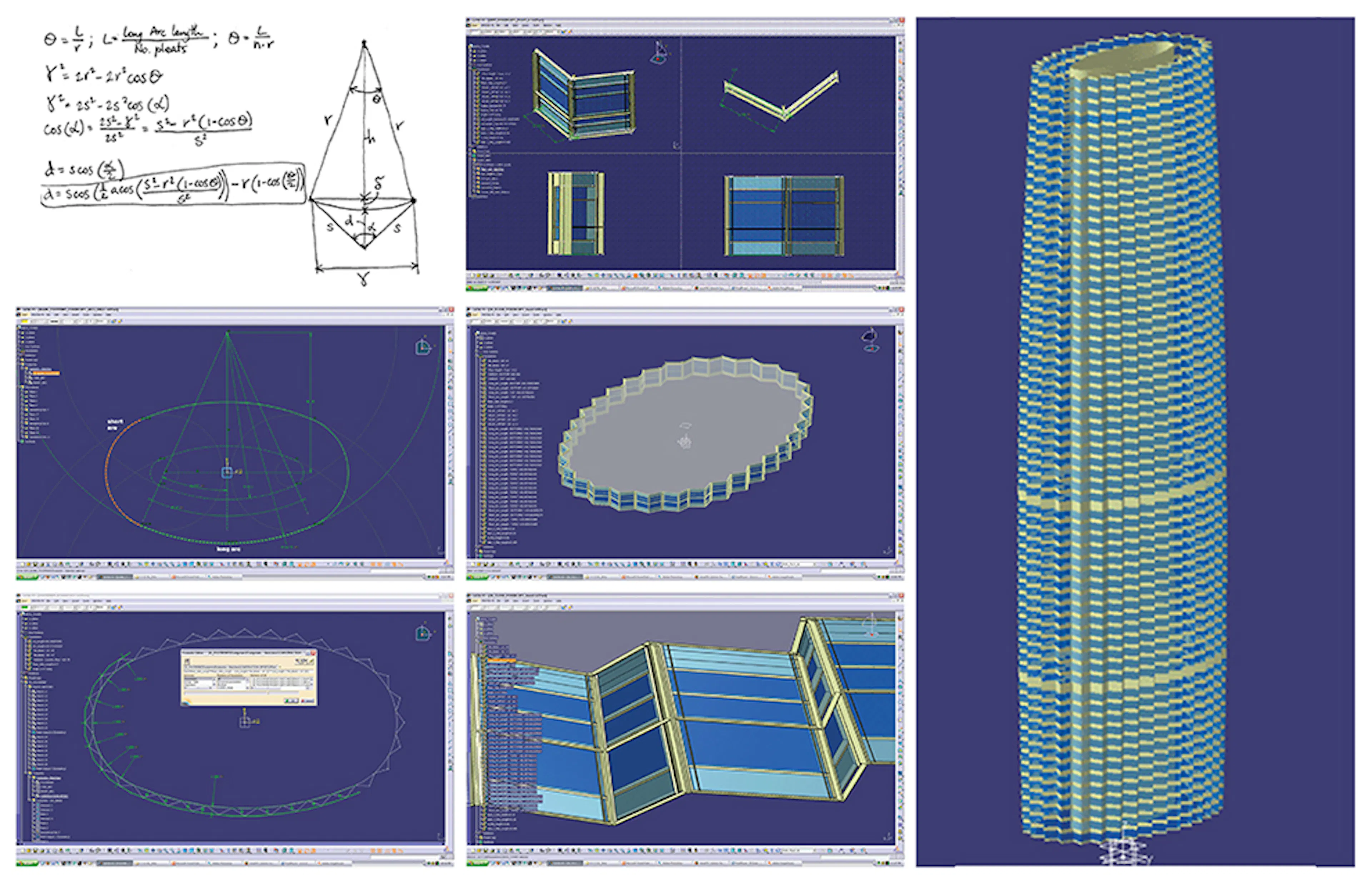1372x879 pixels.
Task: Open the Start menu in ellipse window menu bar
Action: point(25,315)
